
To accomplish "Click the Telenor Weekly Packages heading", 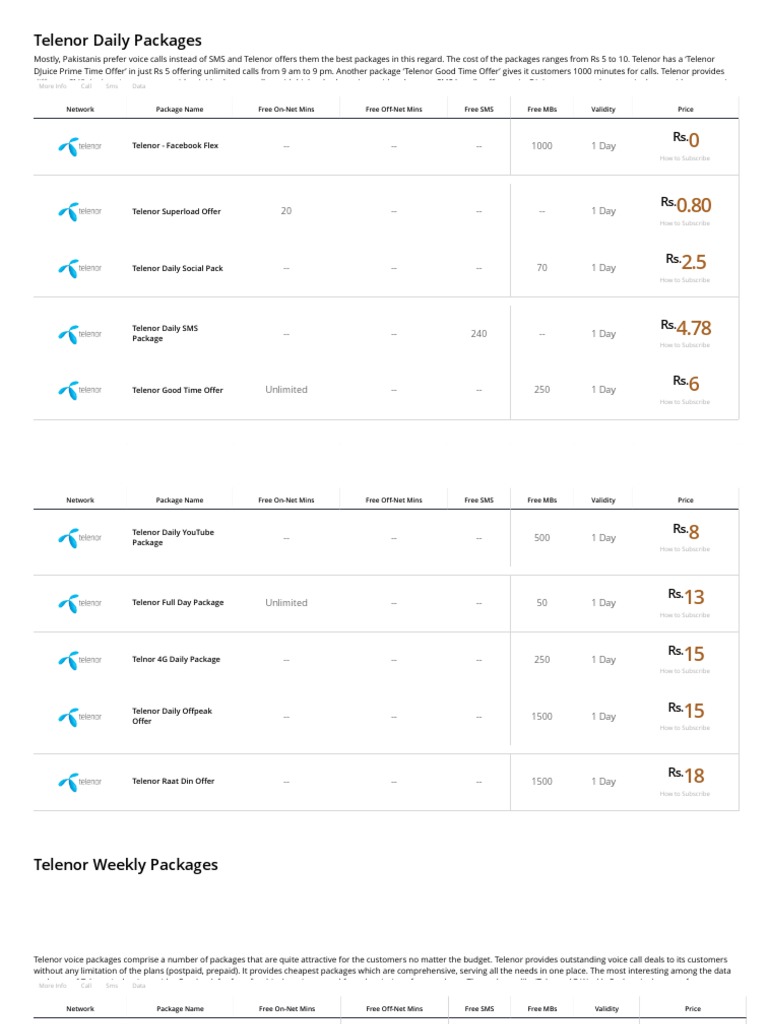I will point(126,864).
